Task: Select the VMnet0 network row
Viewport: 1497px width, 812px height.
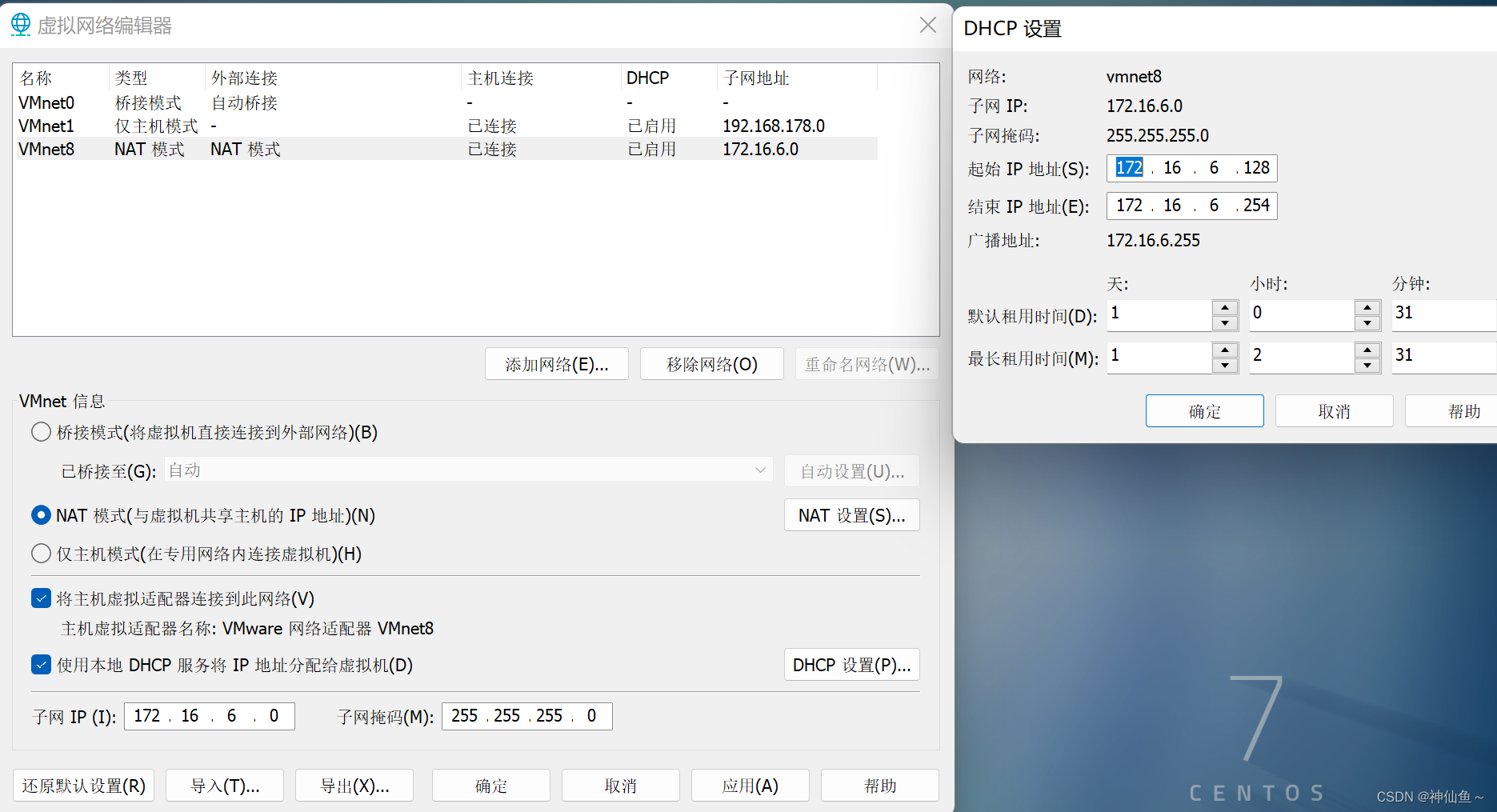Action: click(446, 102)
